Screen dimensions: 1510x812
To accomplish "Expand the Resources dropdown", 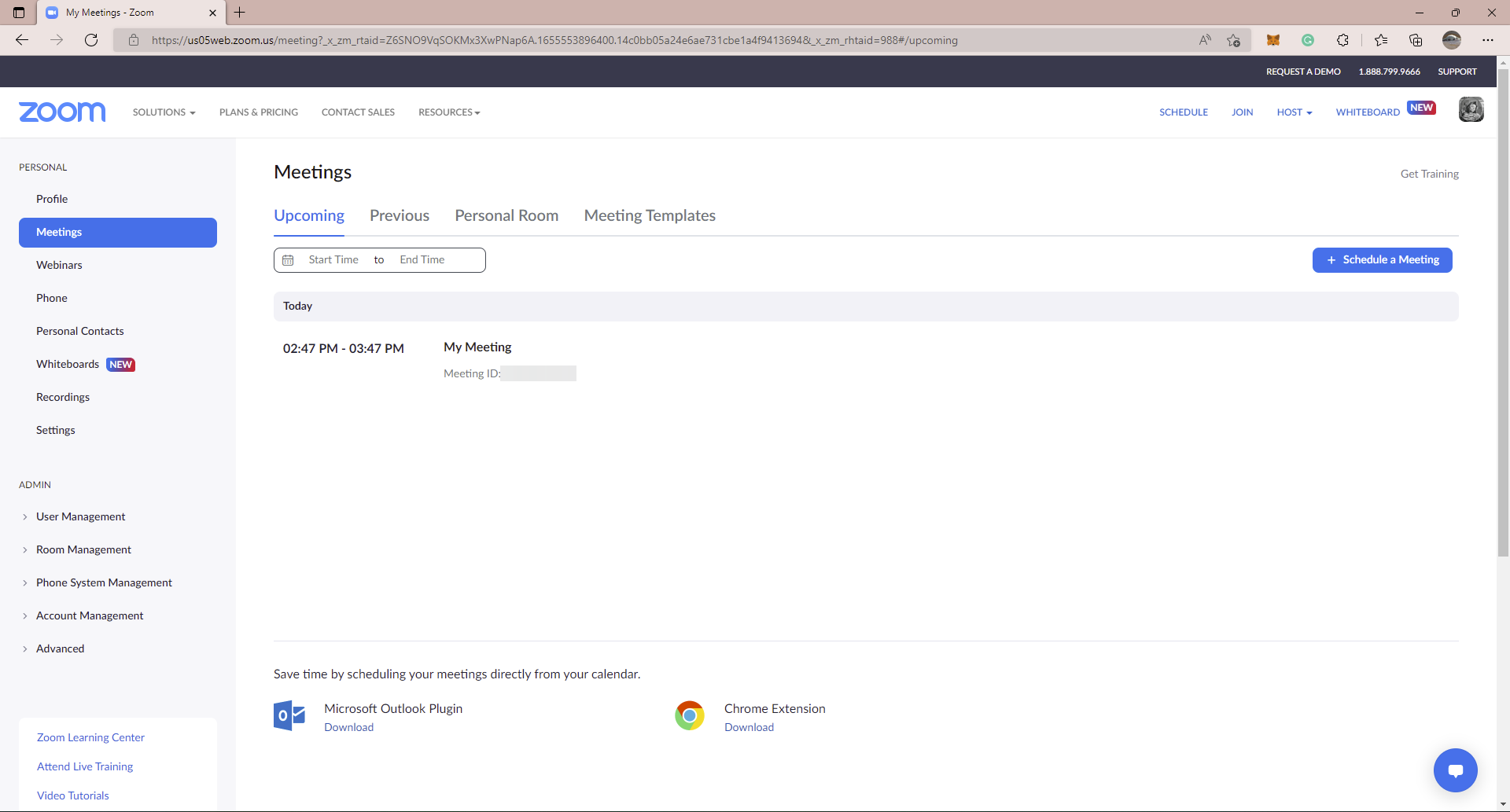I will click(449, 112).
